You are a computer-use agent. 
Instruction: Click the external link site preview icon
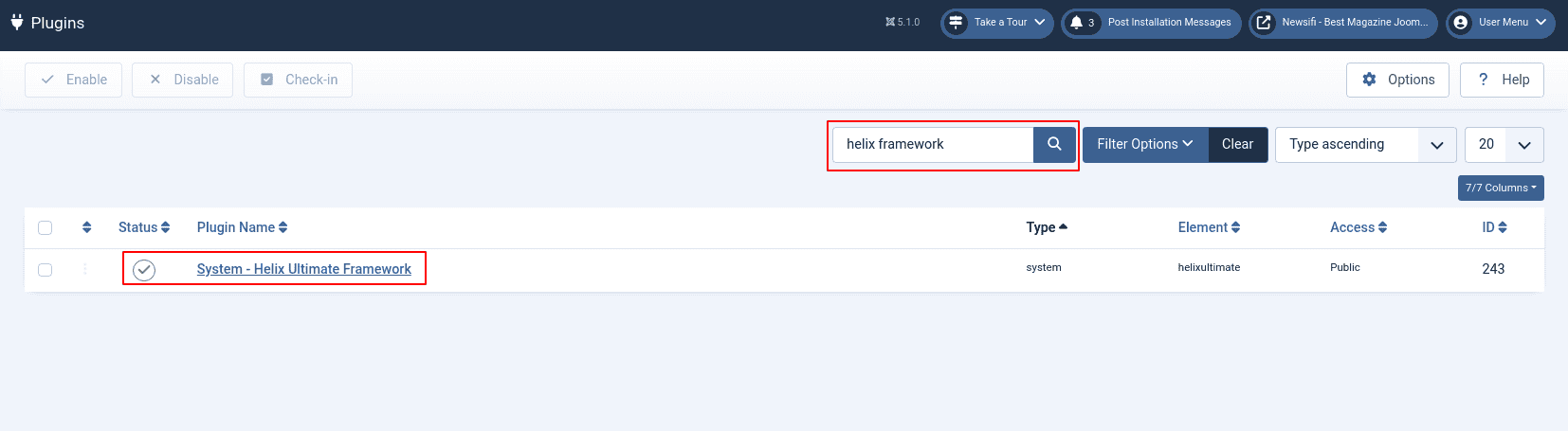coord(1264,23)
